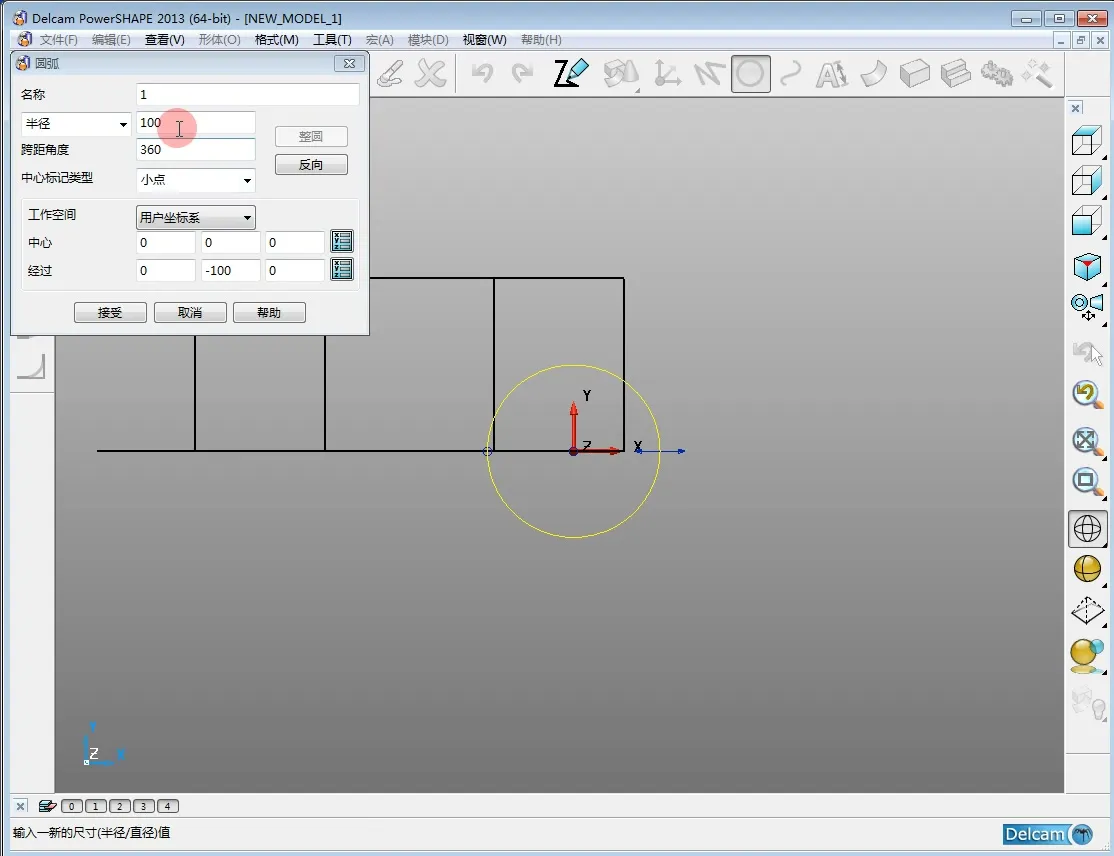Viewport: 1114px width, 856px height.
Task: Click the zoom box magnifier icon
Action: click(x=1086, y=482)
